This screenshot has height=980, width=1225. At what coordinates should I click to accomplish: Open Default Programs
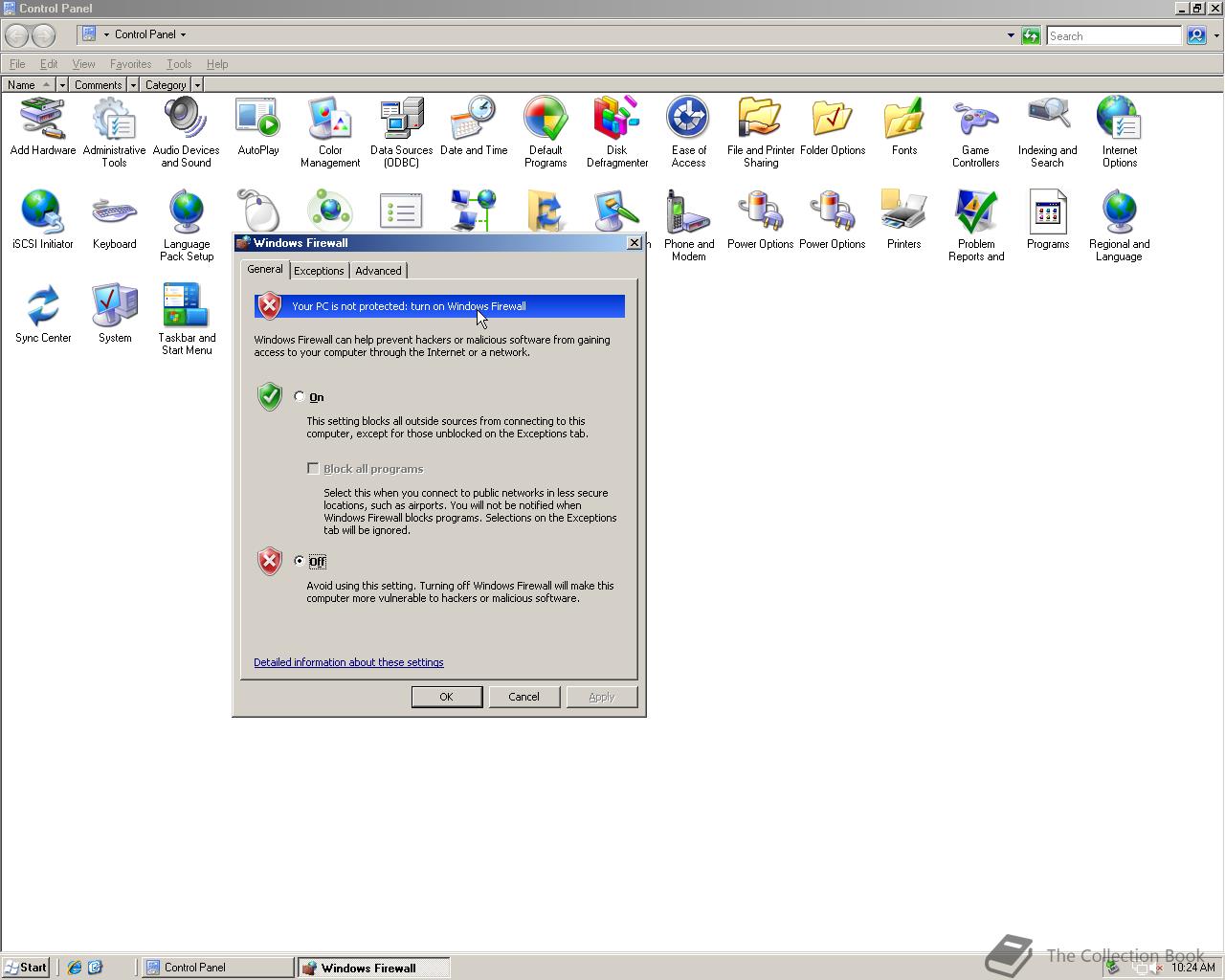coord(546,132)
